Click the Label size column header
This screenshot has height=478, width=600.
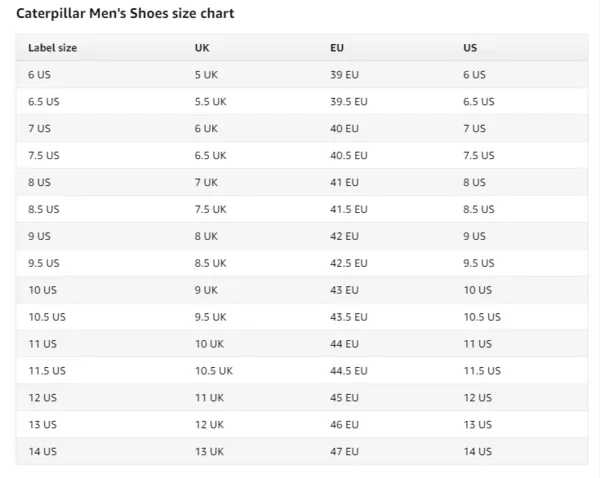pyautogui.click(x=52, y=48)
